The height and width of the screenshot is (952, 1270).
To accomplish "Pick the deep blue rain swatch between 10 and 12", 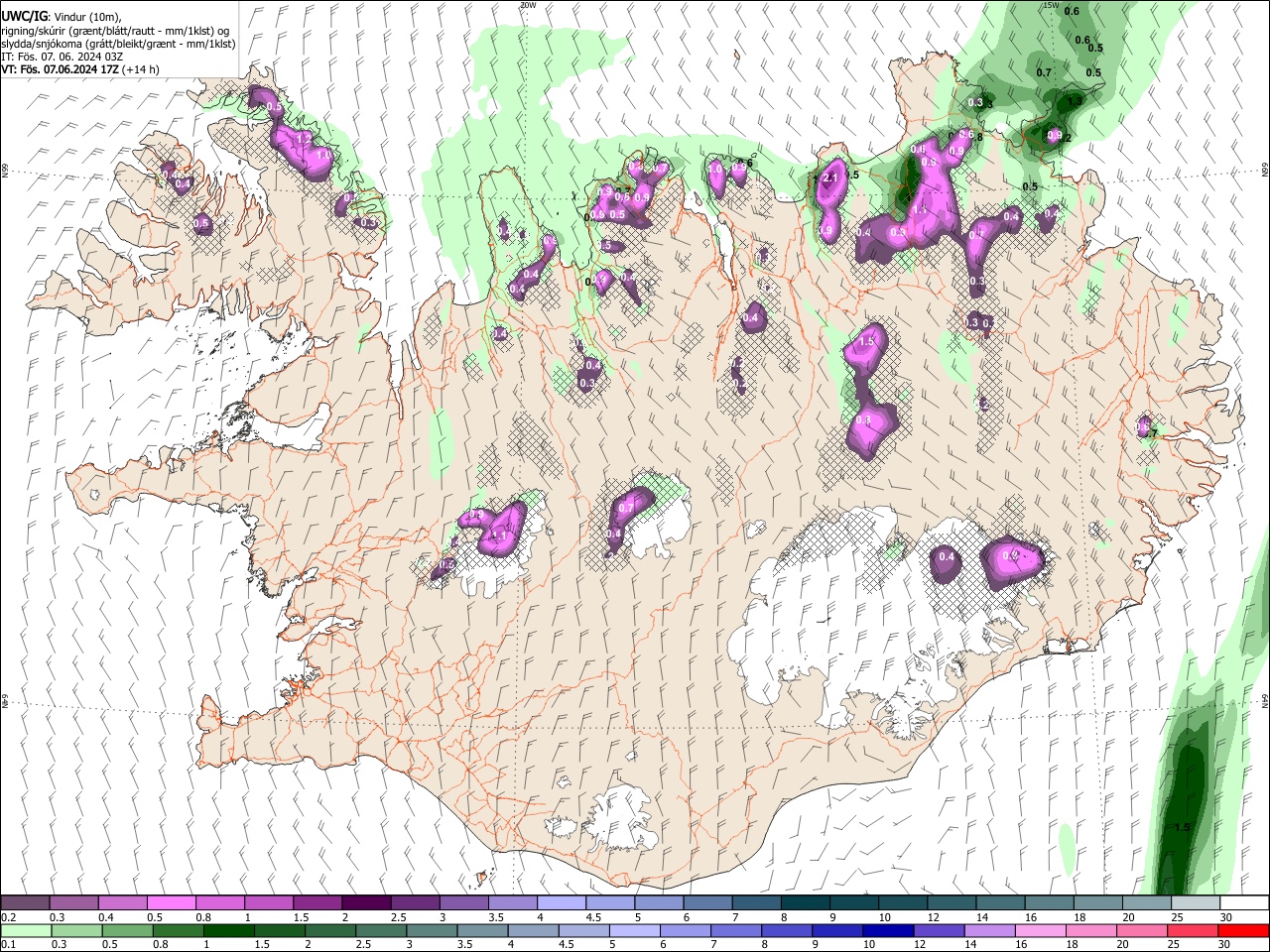I will 888,930.
